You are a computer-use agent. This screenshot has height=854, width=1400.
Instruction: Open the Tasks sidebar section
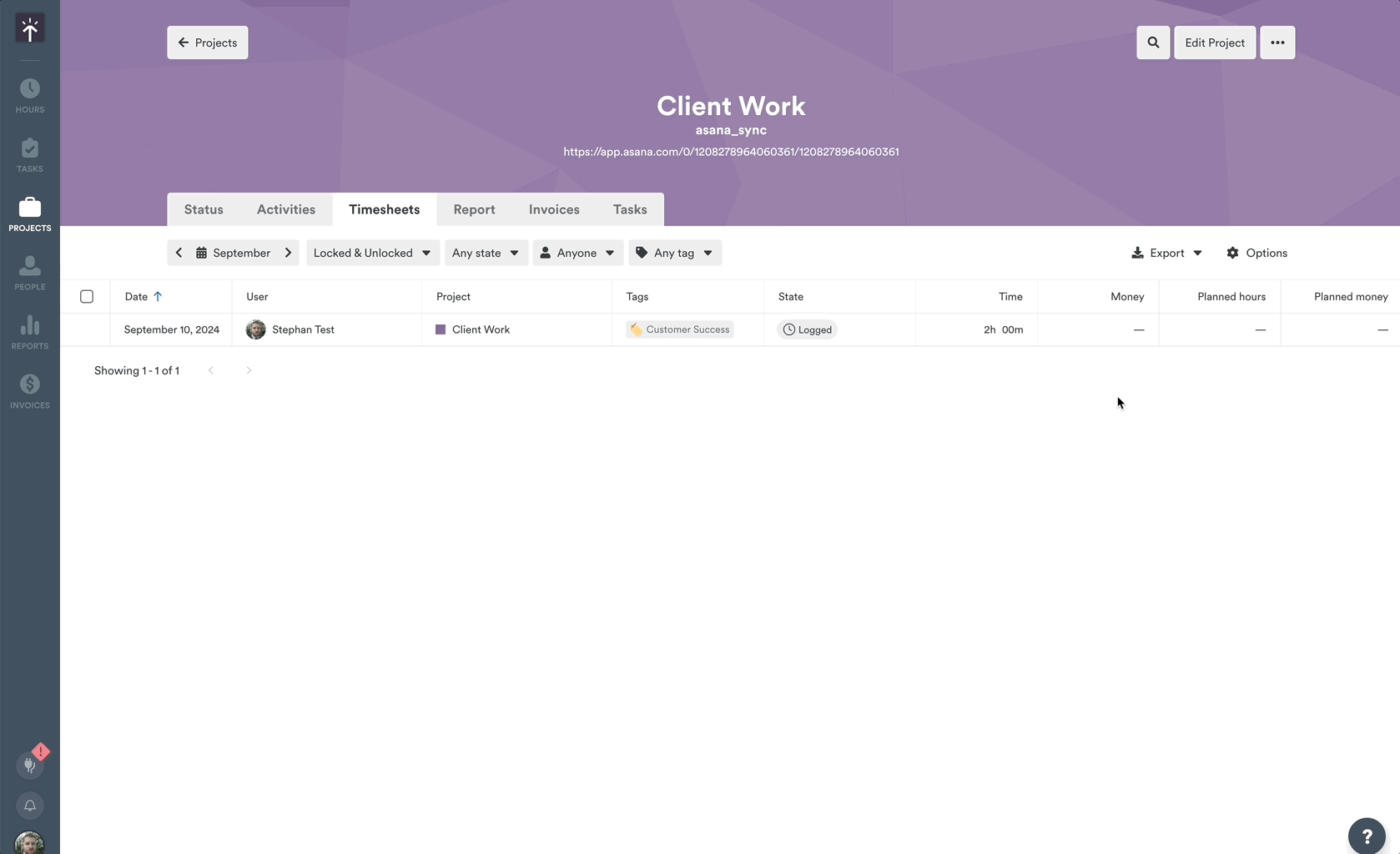30,155
